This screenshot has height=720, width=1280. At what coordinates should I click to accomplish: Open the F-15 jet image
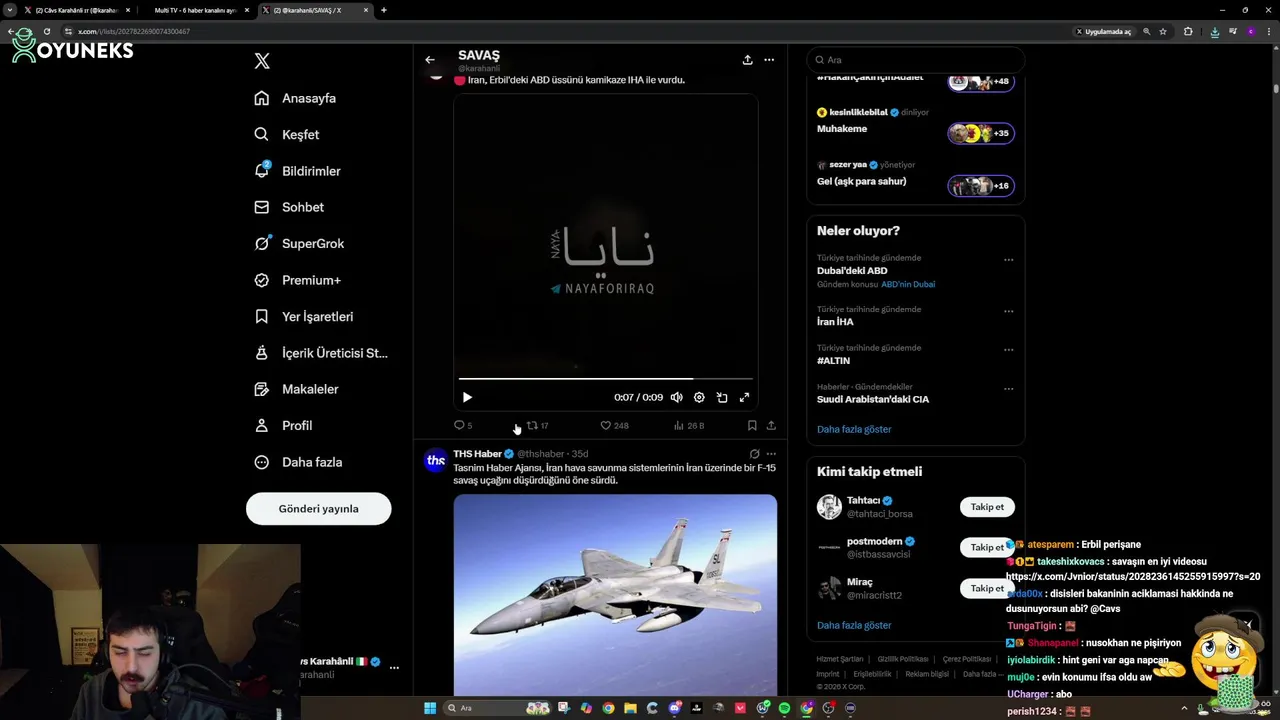pos(615,594)
